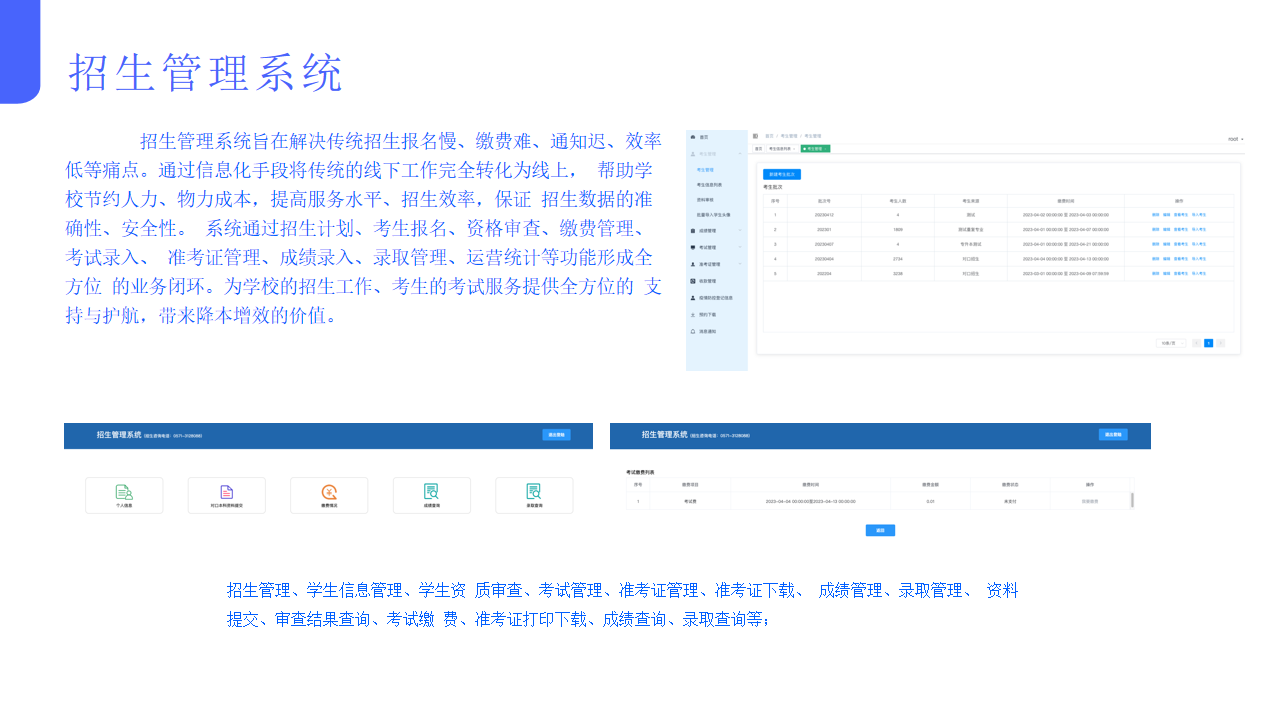This screenshot has height=720, width=1280.
Task: Click the 考试管理 sidebar icon
Action: pyautogui.click(x=694, y=245)
